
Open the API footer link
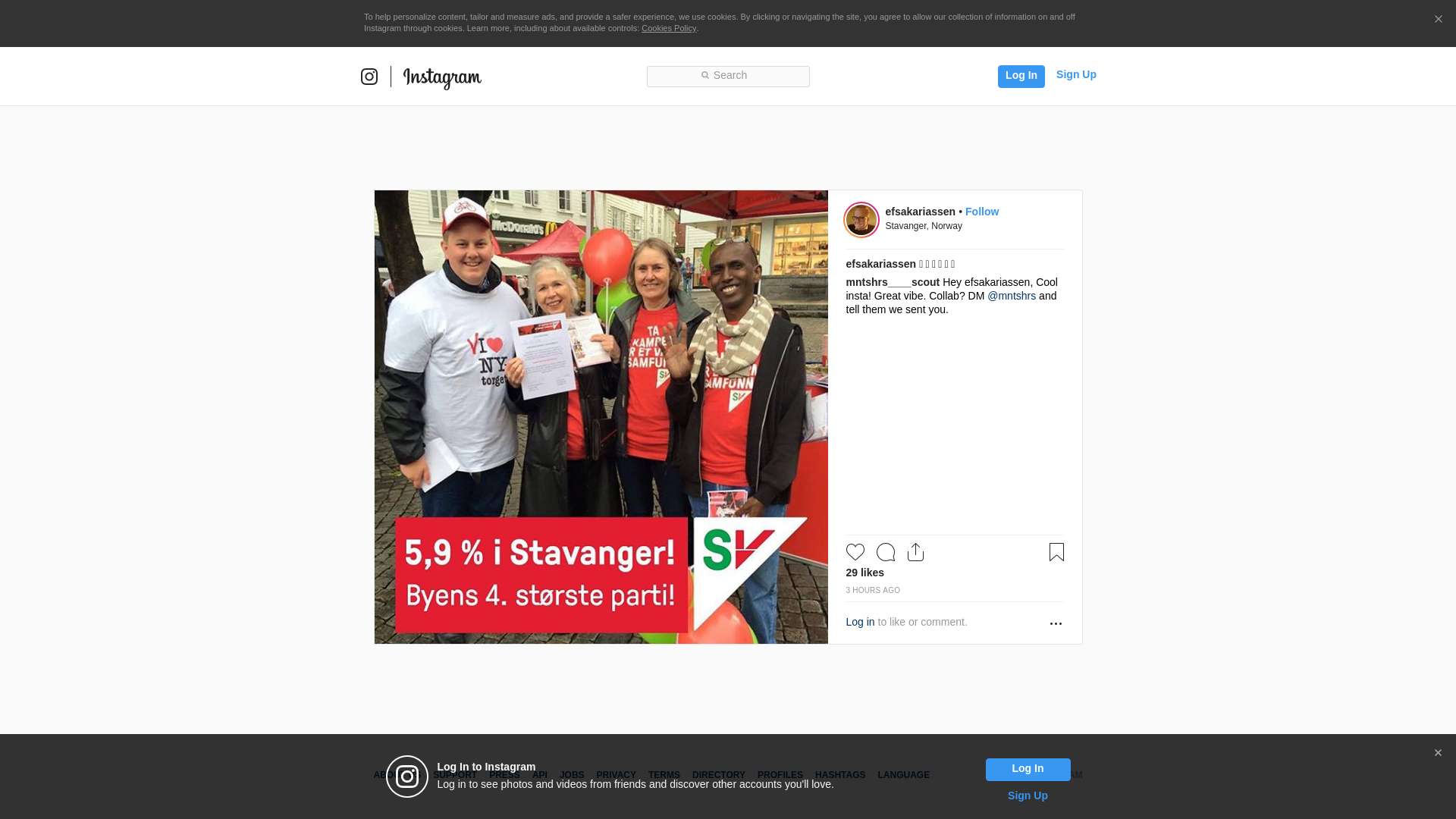pos(539,775)
